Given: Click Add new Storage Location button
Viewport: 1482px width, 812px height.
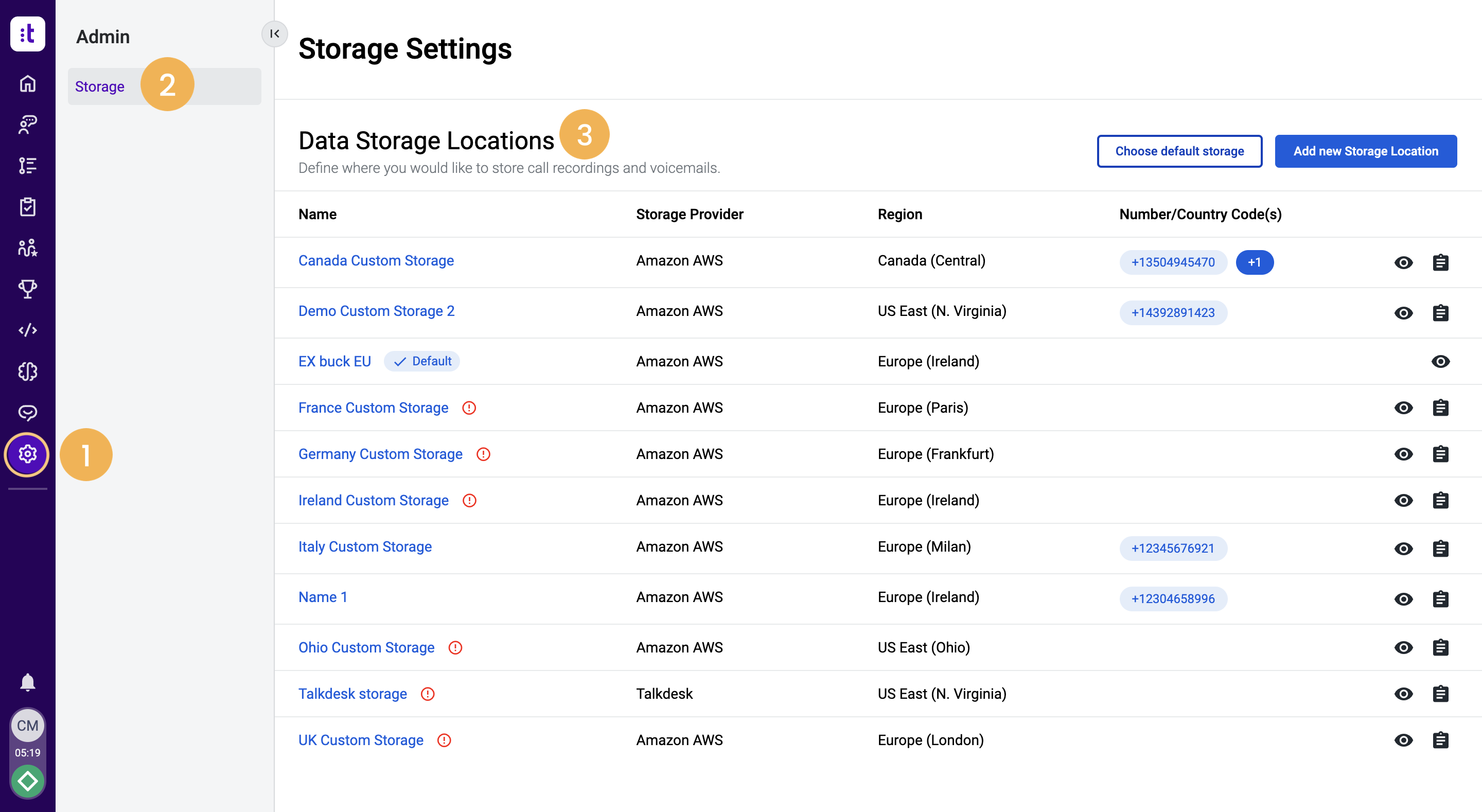Looking at the screenshot, I should (1366, 151).
